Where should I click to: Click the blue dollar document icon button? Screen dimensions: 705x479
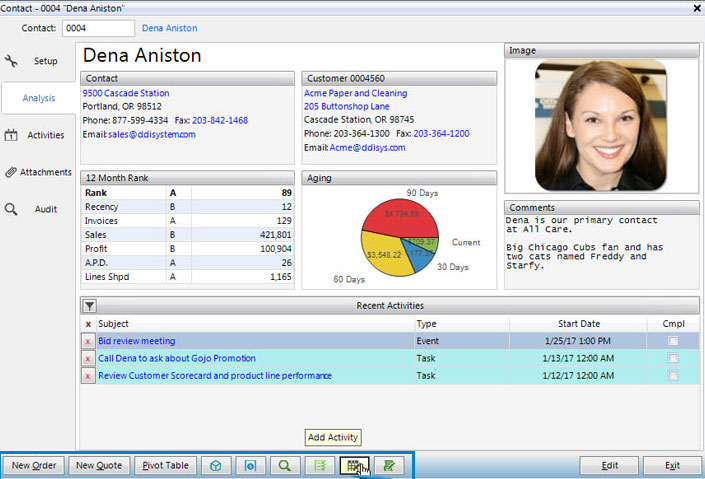[250, 466]
